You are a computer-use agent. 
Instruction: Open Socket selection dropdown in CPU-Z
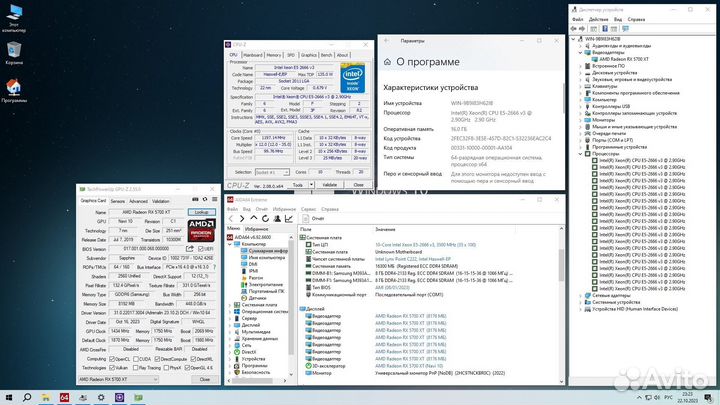pos(272,172)
